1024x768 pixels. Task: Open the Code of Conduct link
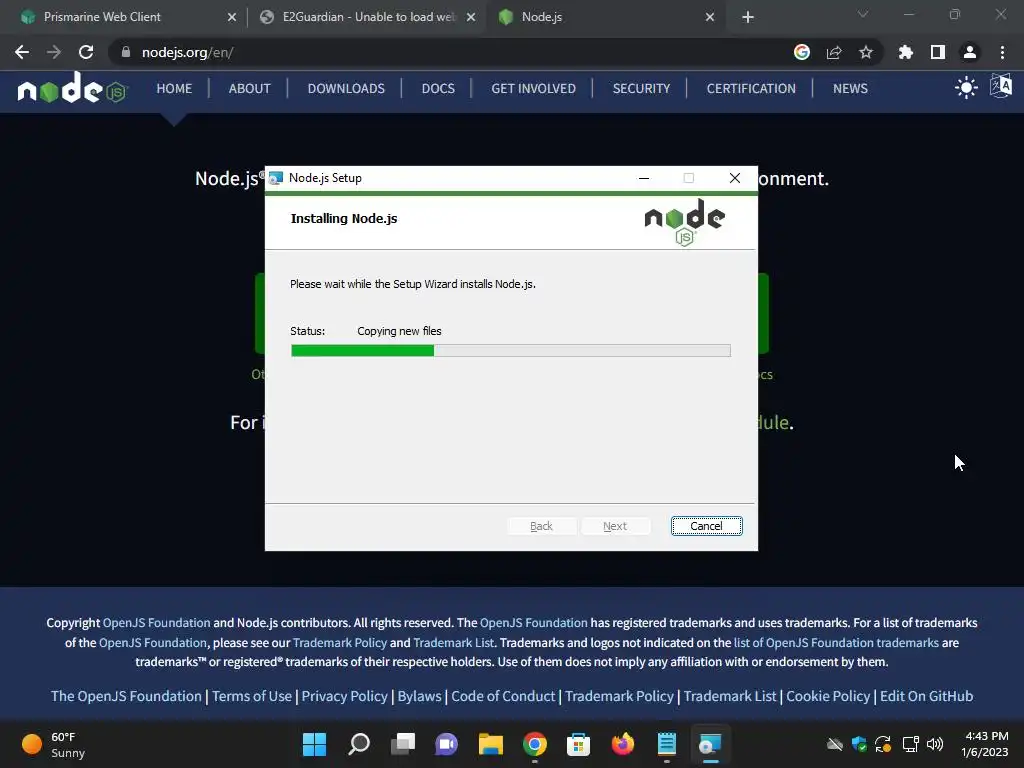coord(503,696)
